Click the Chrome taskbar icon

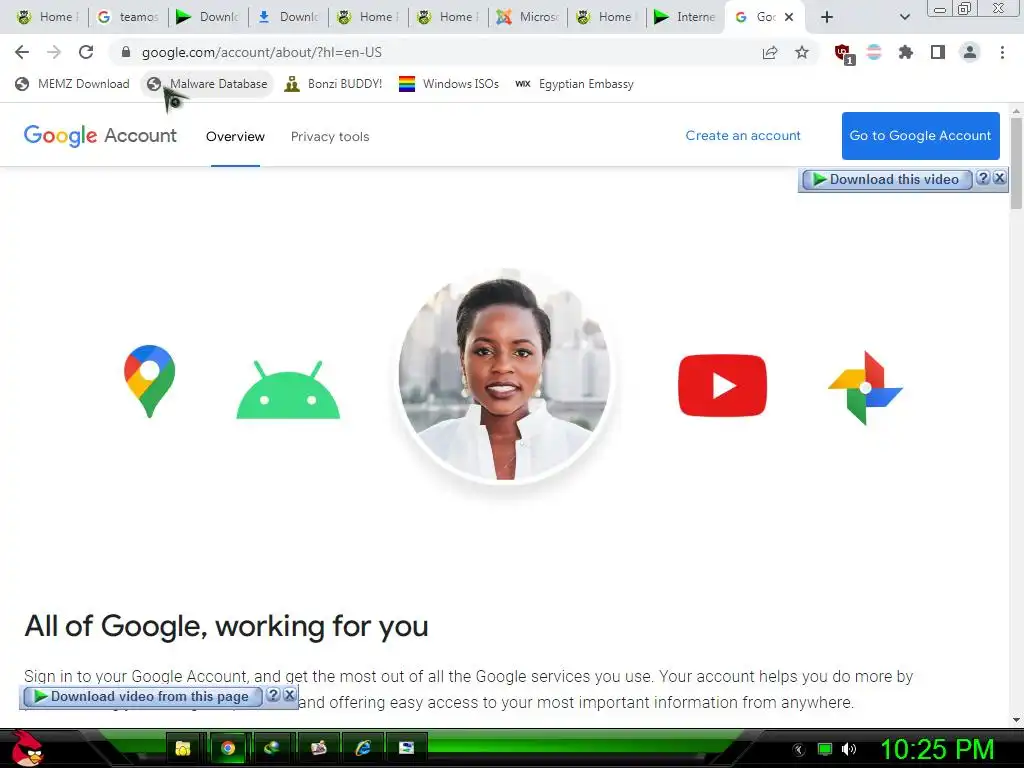[227, 748]
